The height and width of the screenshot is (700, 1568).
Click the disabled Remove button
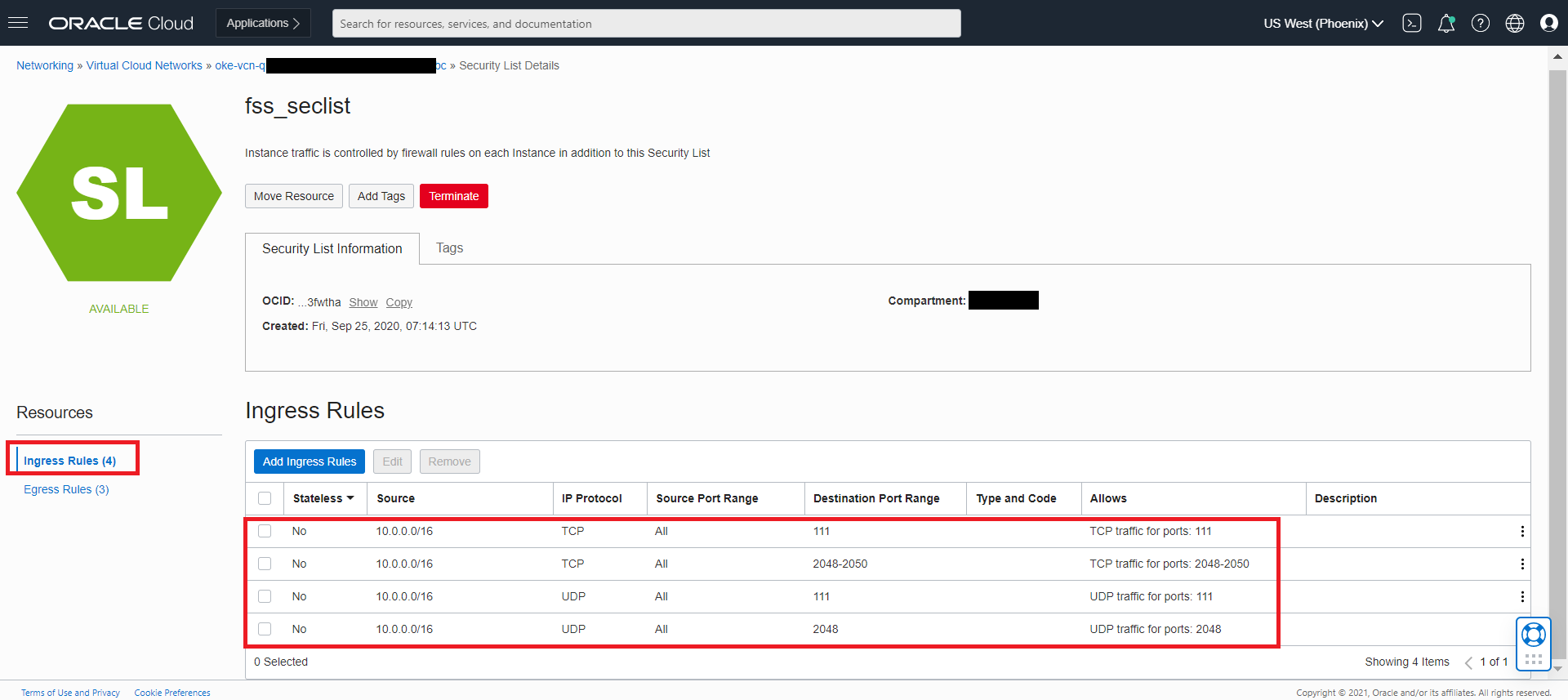[x=450, y=461]
